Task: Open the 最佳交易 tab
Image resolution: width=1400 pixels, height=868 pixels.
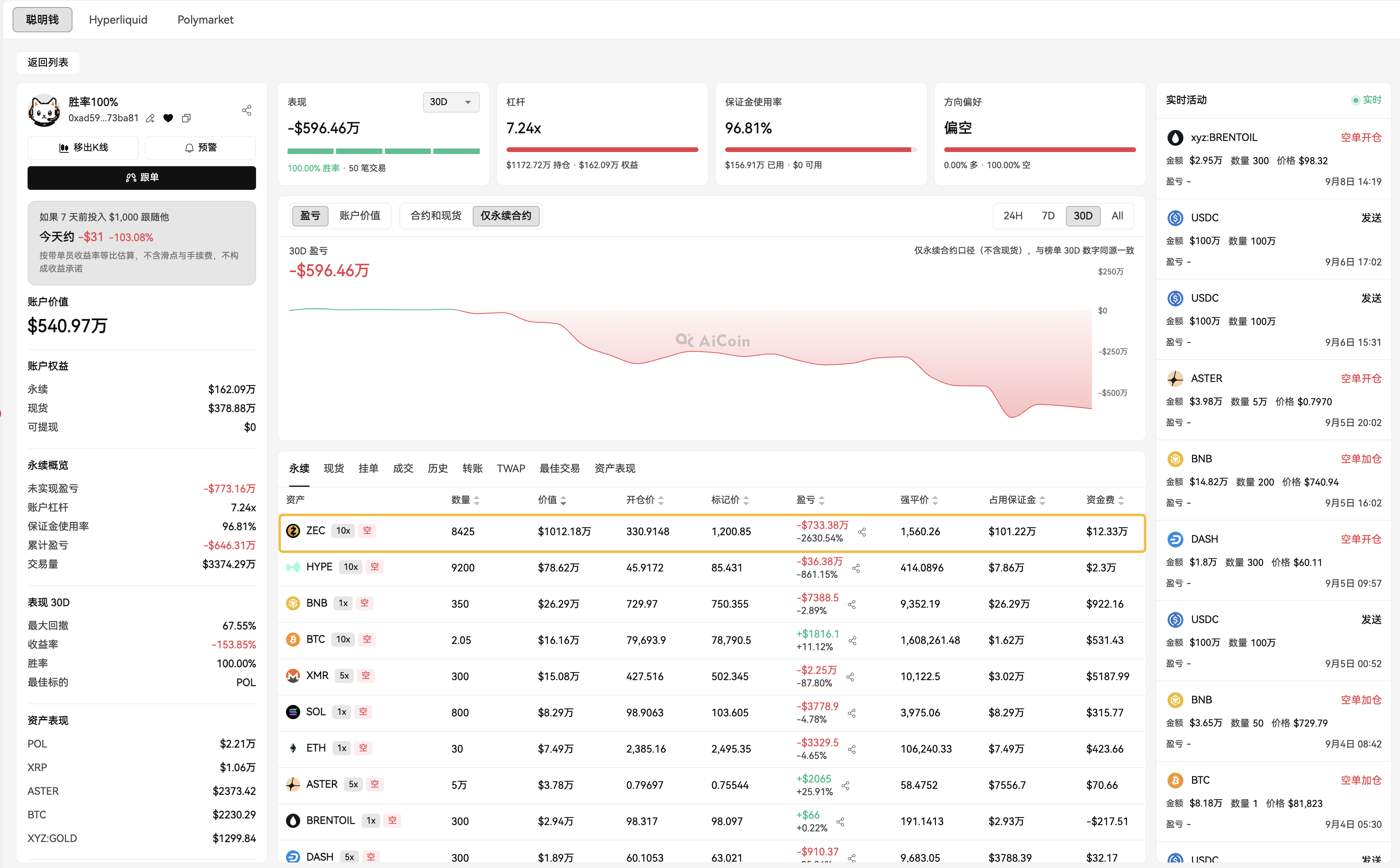Action: [559, 469]
